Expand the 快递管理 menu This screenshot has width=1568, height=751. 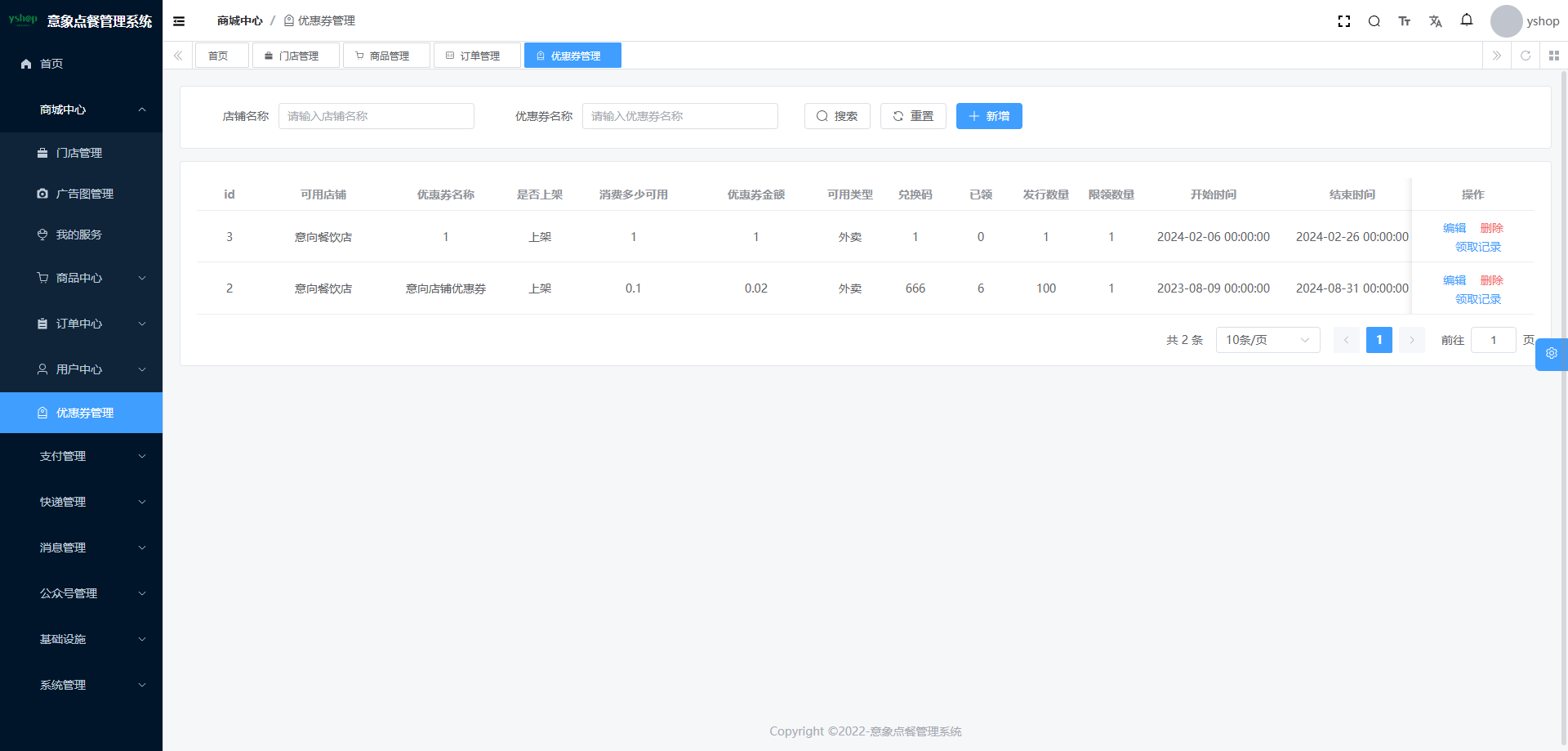[81, 502]
